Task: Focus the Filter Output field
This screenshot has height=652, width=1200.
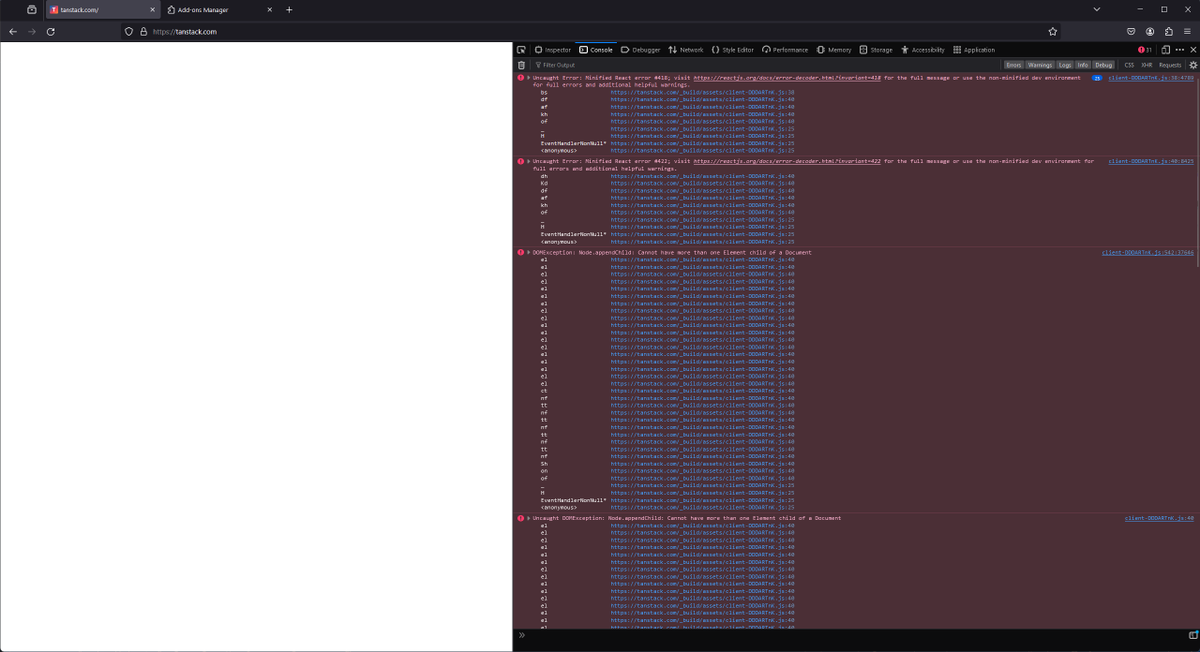Action: [765, 65]
